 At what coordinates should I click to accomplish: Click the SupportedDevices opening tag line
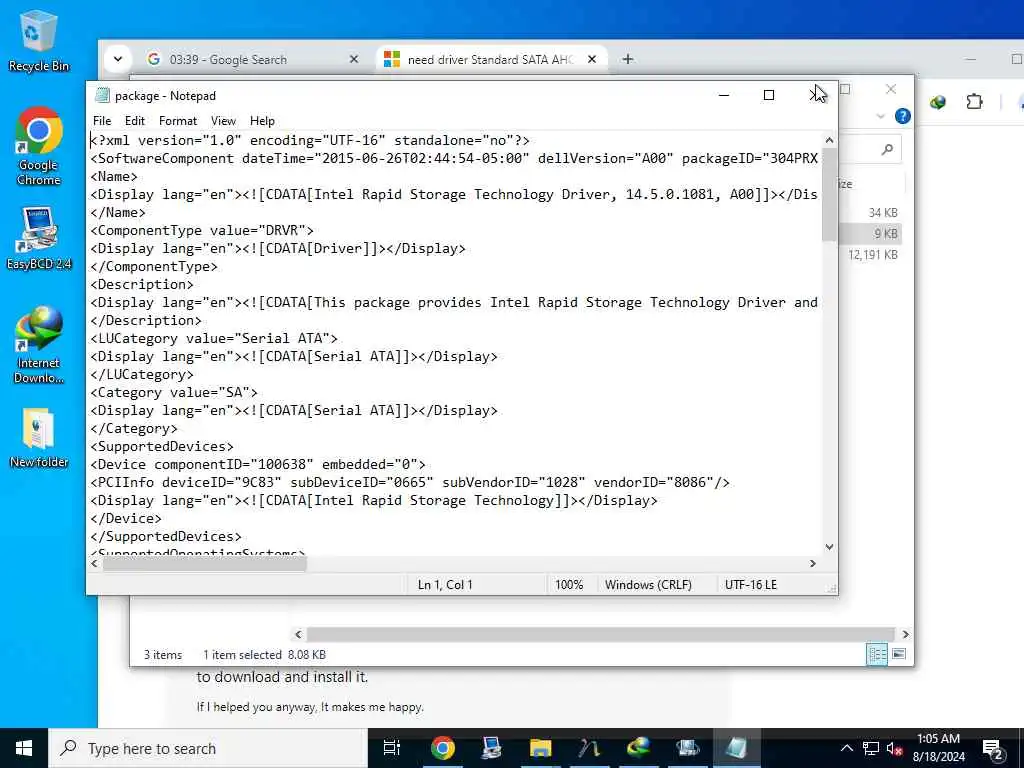tap(161, 447)
